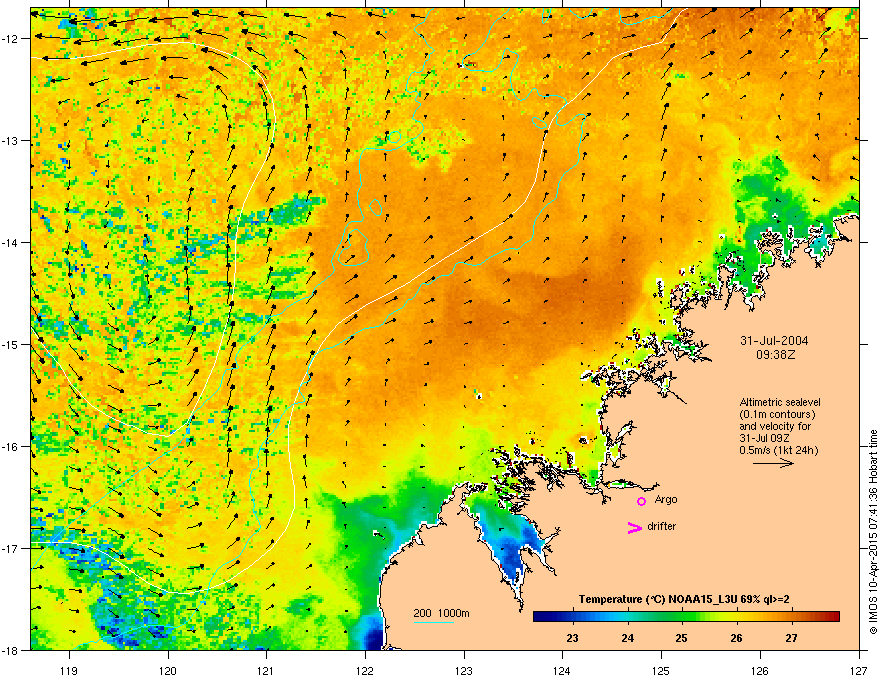Click the date text 31-Jul-2004
This screenshot has height=680, width=880.
pos(774,341)
